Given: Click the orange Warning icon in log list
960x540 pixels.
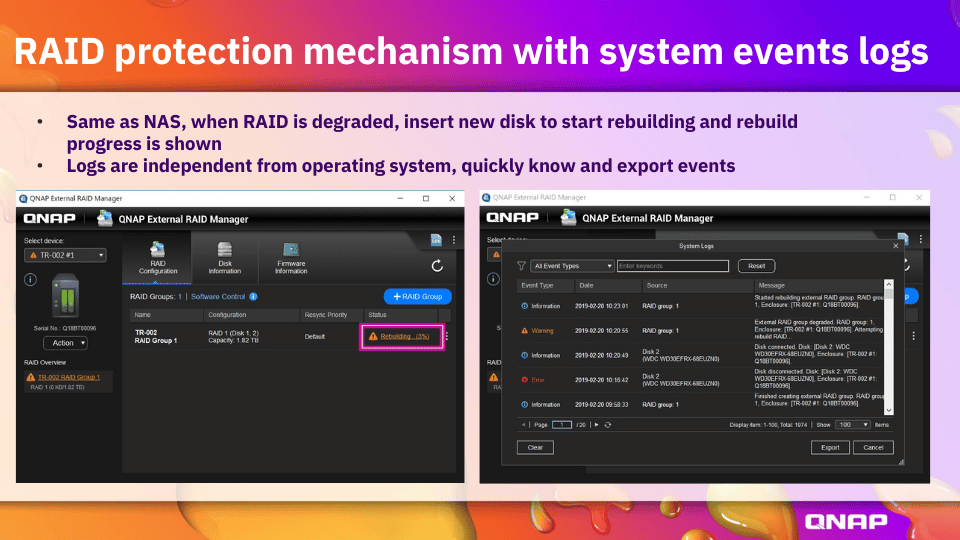Looking at the screenshot, I should click(x=524, y=331).
